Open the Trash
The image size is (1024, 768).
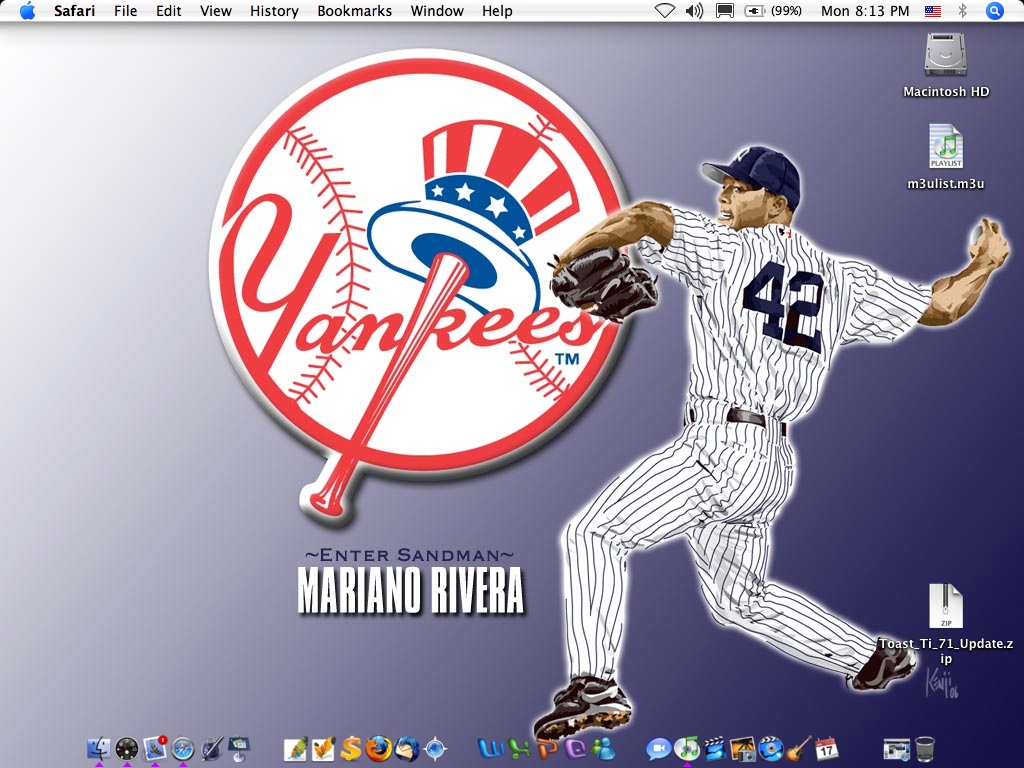pos(925,748)
